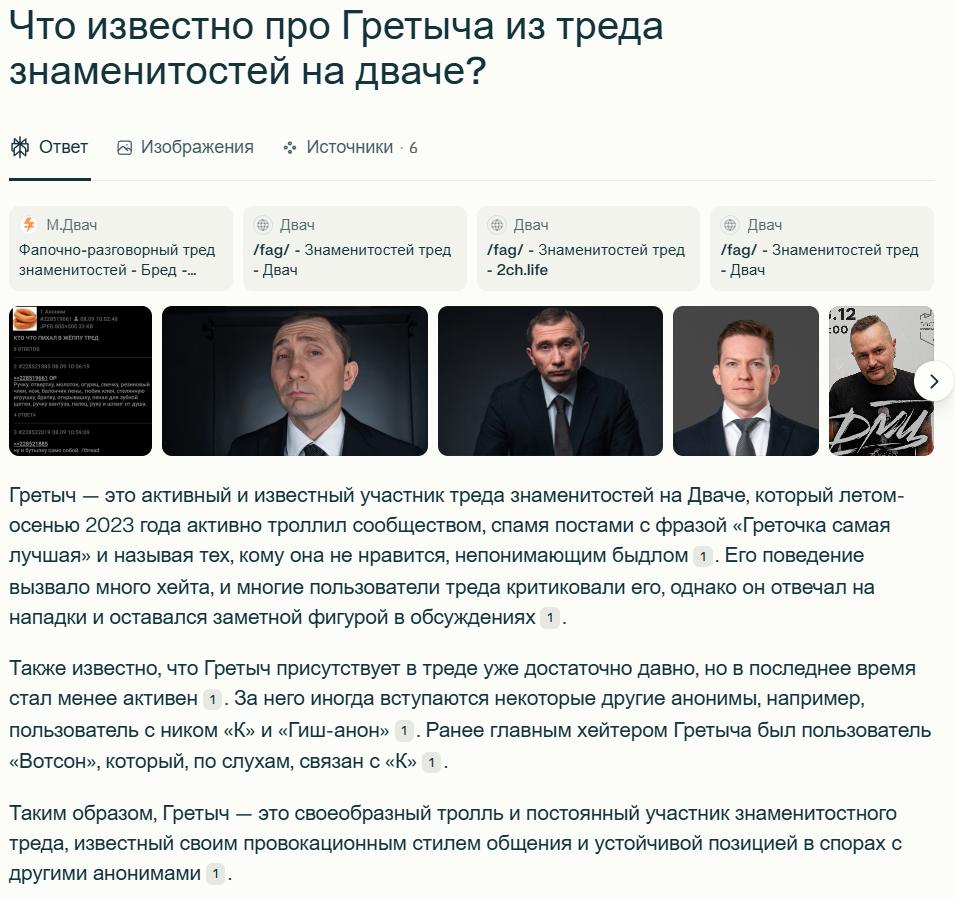The height and width of the screenshot is (899, 955).
Task: Click citation 1 after Гиш-анон
Action: [404, 731]
